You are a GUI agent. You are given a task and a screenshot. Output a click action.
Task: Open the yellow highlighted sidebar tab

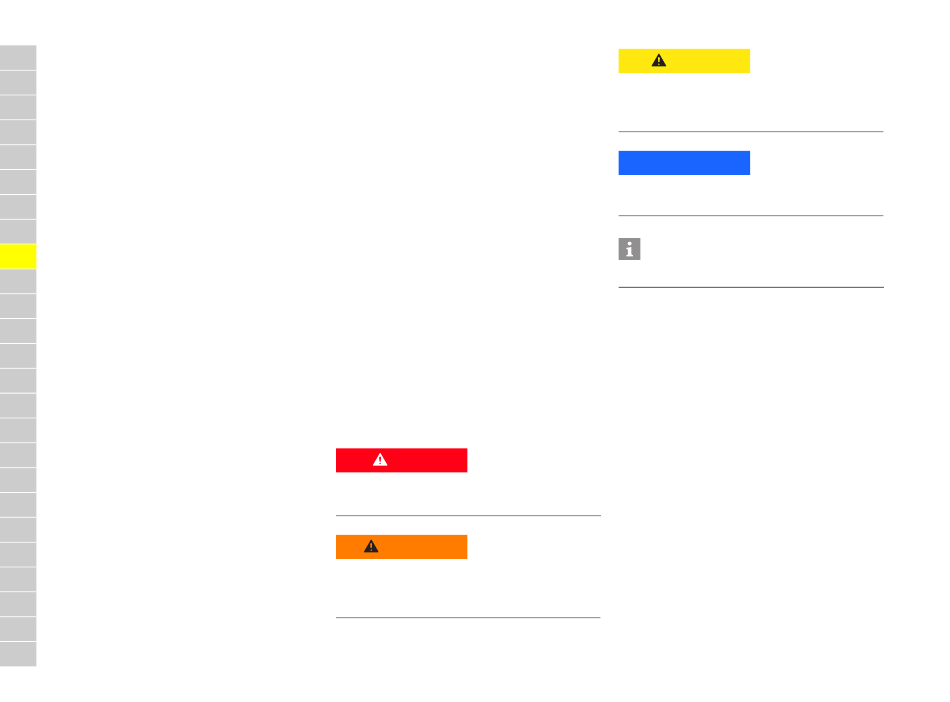(x=18, y=256)
